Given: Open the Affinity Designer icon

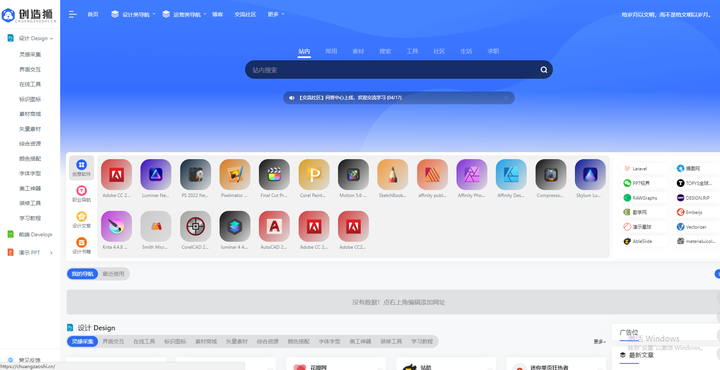Looking at the screenshot, I should click(511, 174).
